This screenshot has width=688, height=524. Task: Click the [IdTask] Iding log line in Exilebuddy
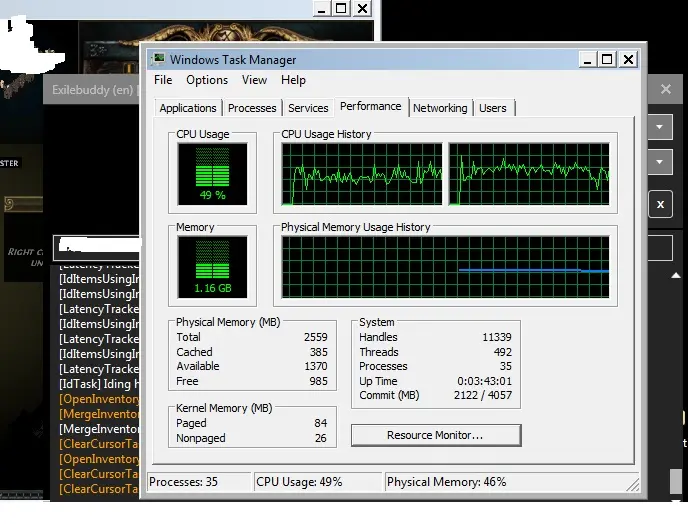(x=99, y=384)
